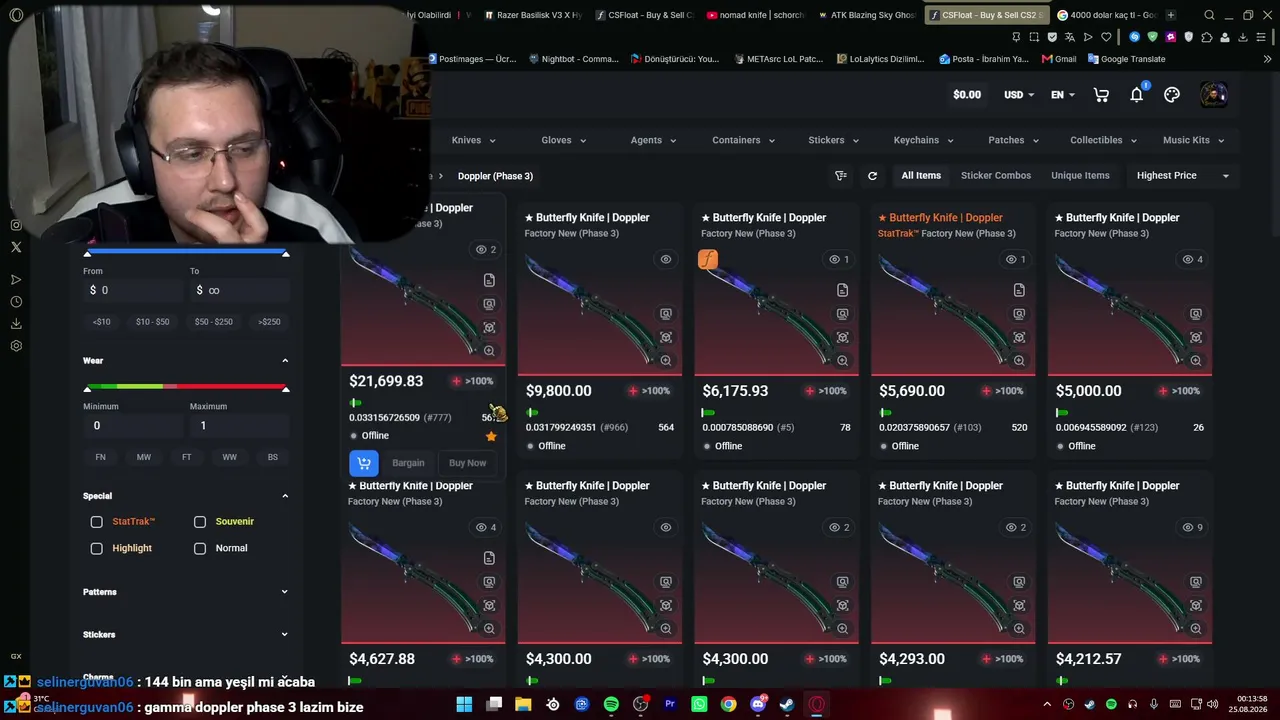Zoom in on the $5,000.00 knife image
This screenshot has width=1280, height=720.
coord(1195,361)
